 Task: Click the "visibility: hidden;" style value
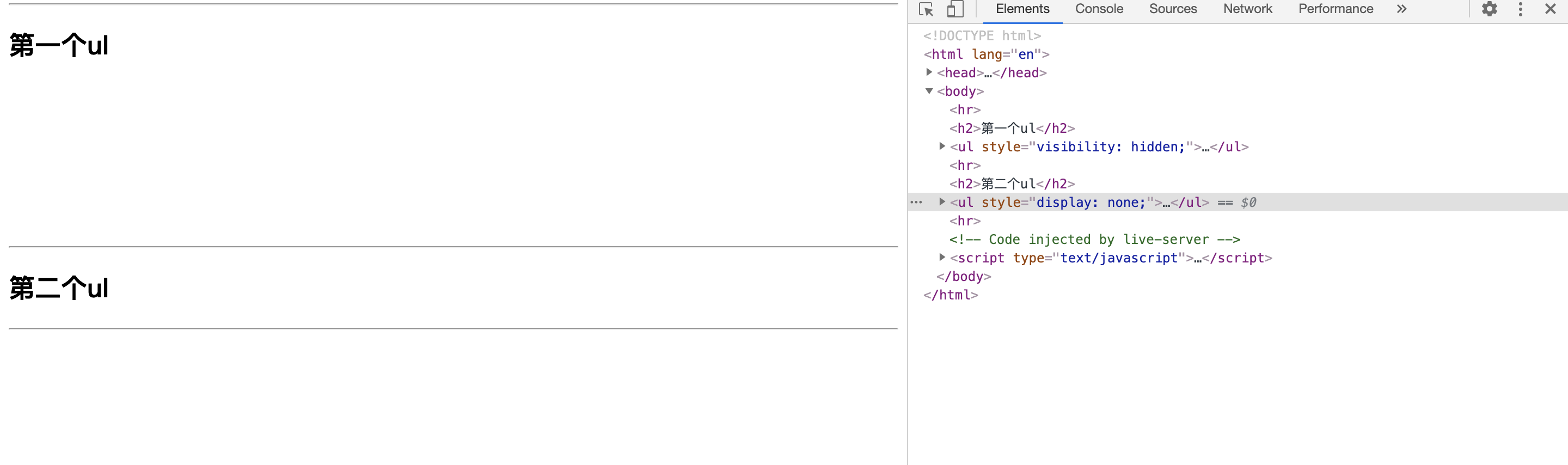[x=1110, y=146]
